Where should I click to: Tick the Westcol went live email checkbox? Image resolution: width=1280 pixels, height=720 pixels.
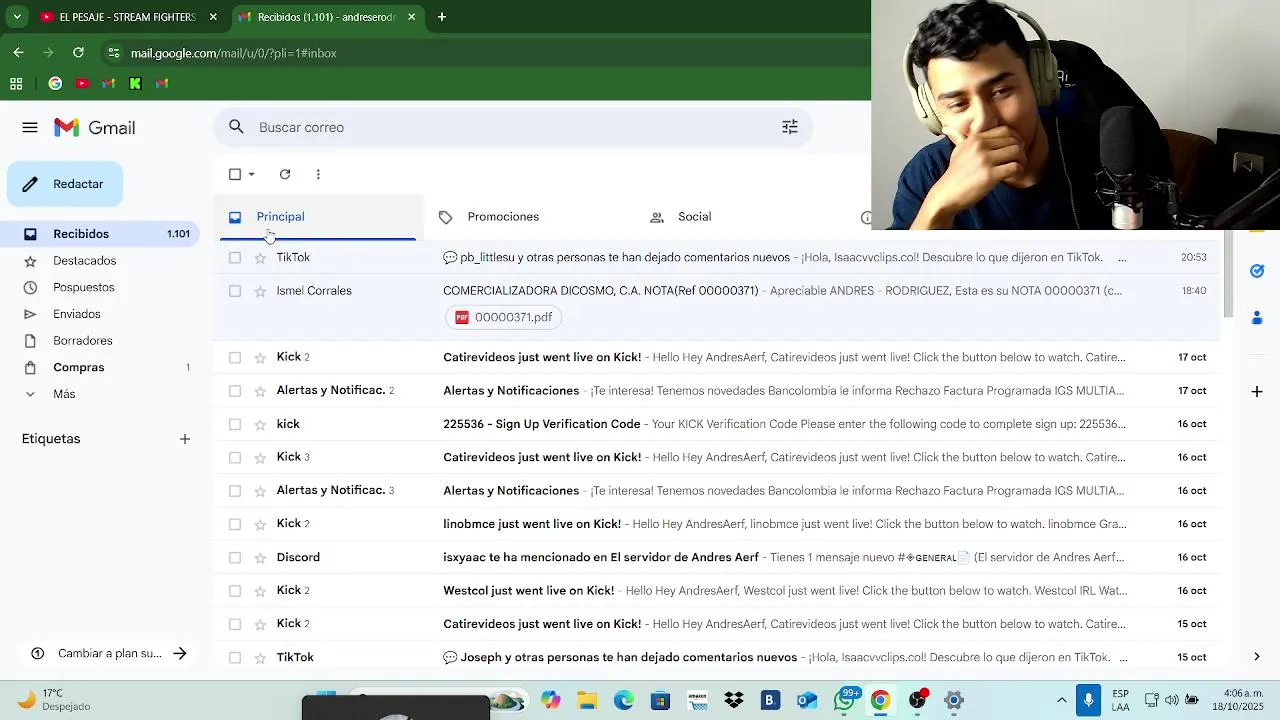click(x=235, y=591)
